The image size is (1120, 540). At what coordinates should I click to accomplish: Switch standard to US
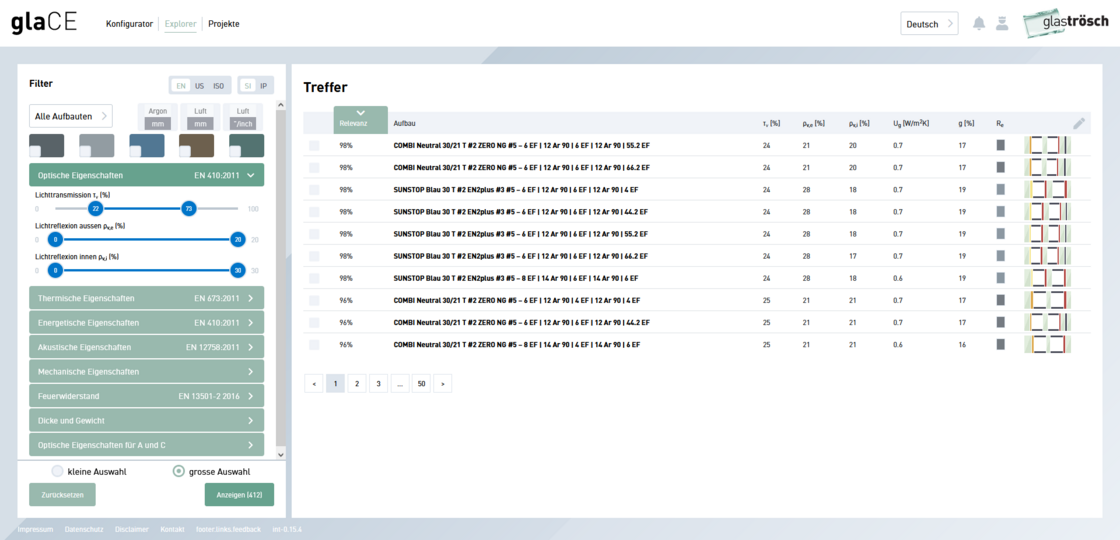point(199,86)
